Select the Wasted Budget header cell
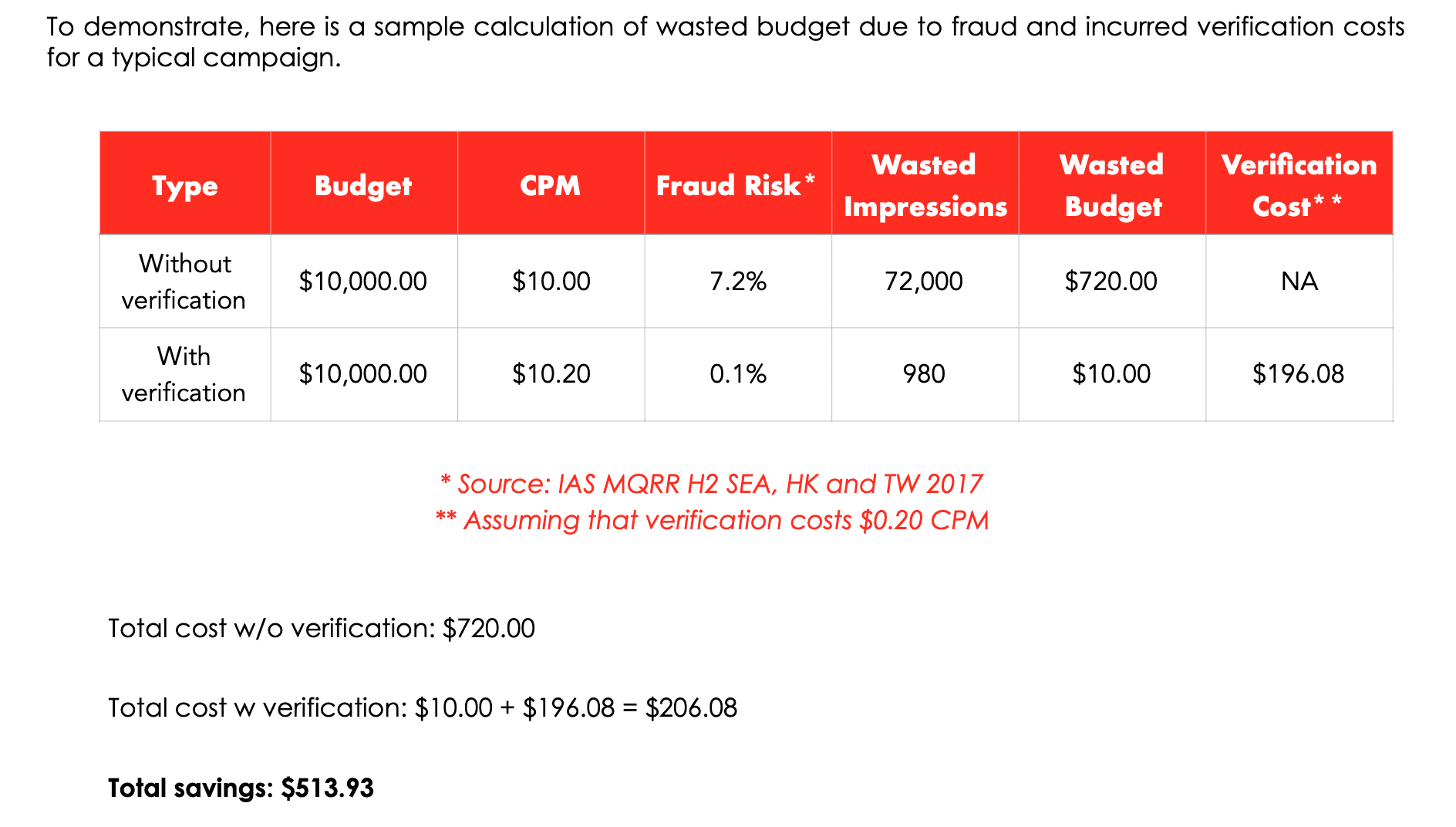Screen dimensions: 1456x827 [1112, 186]
